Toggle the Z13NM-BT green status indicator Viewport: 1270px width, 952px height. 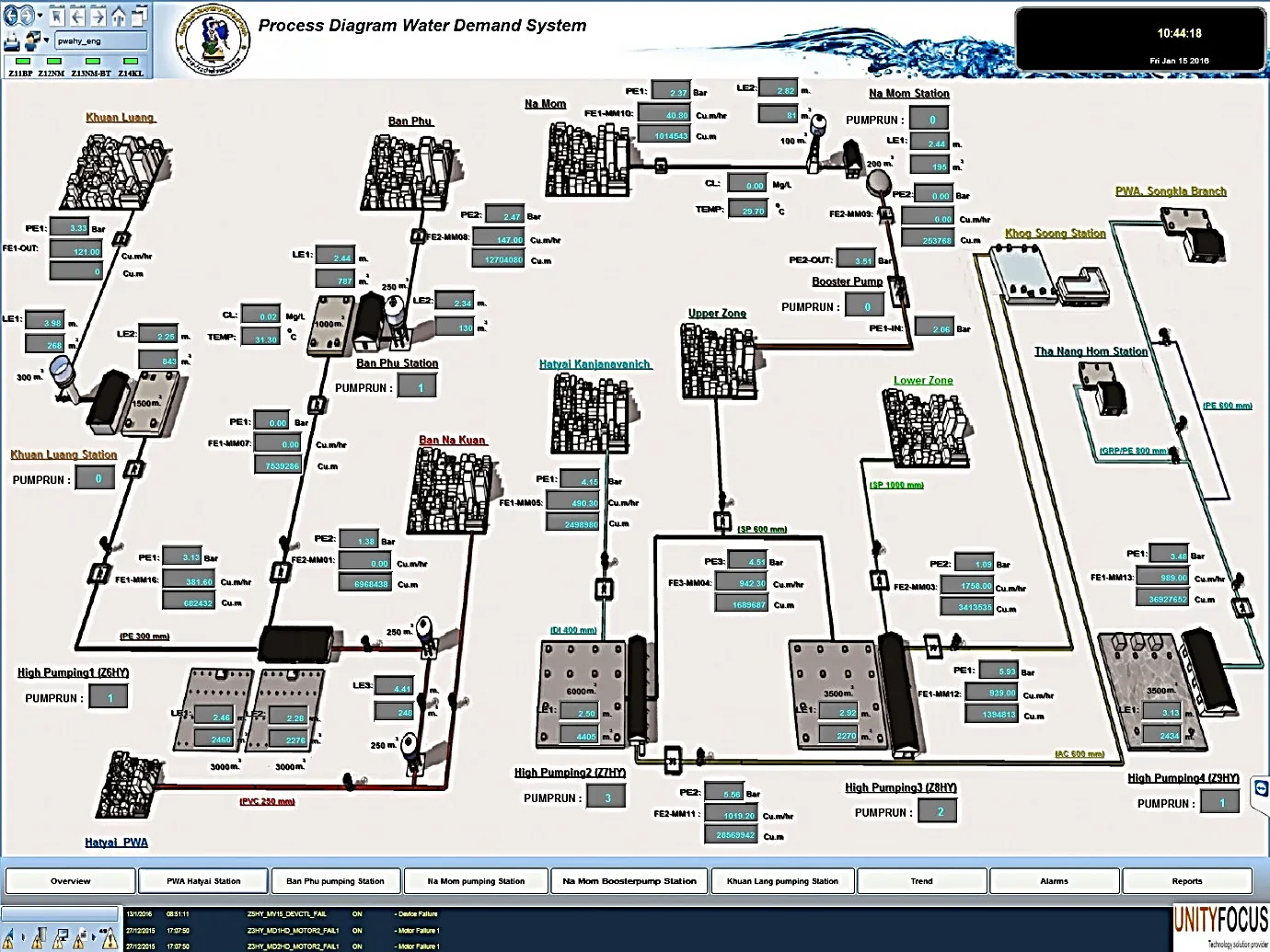93,61
